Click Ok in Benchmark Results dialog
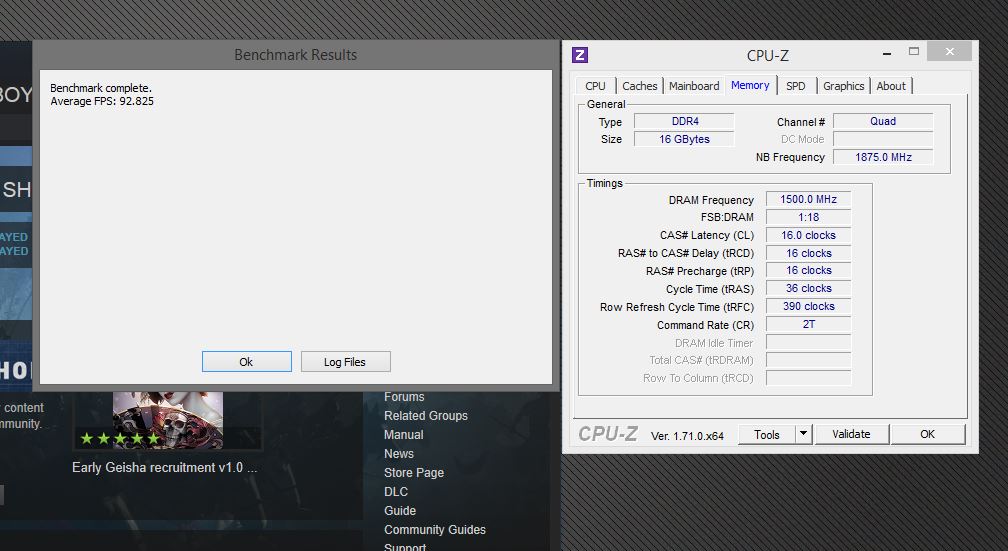This screenshot has width=1008, height=551. tap(246, 362)
